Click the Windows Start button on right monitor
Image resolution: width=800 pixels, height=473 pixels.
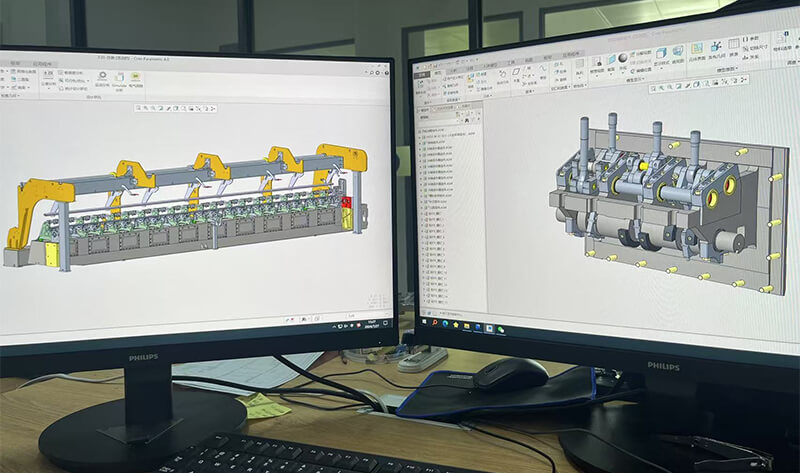(x=425, y=320)
